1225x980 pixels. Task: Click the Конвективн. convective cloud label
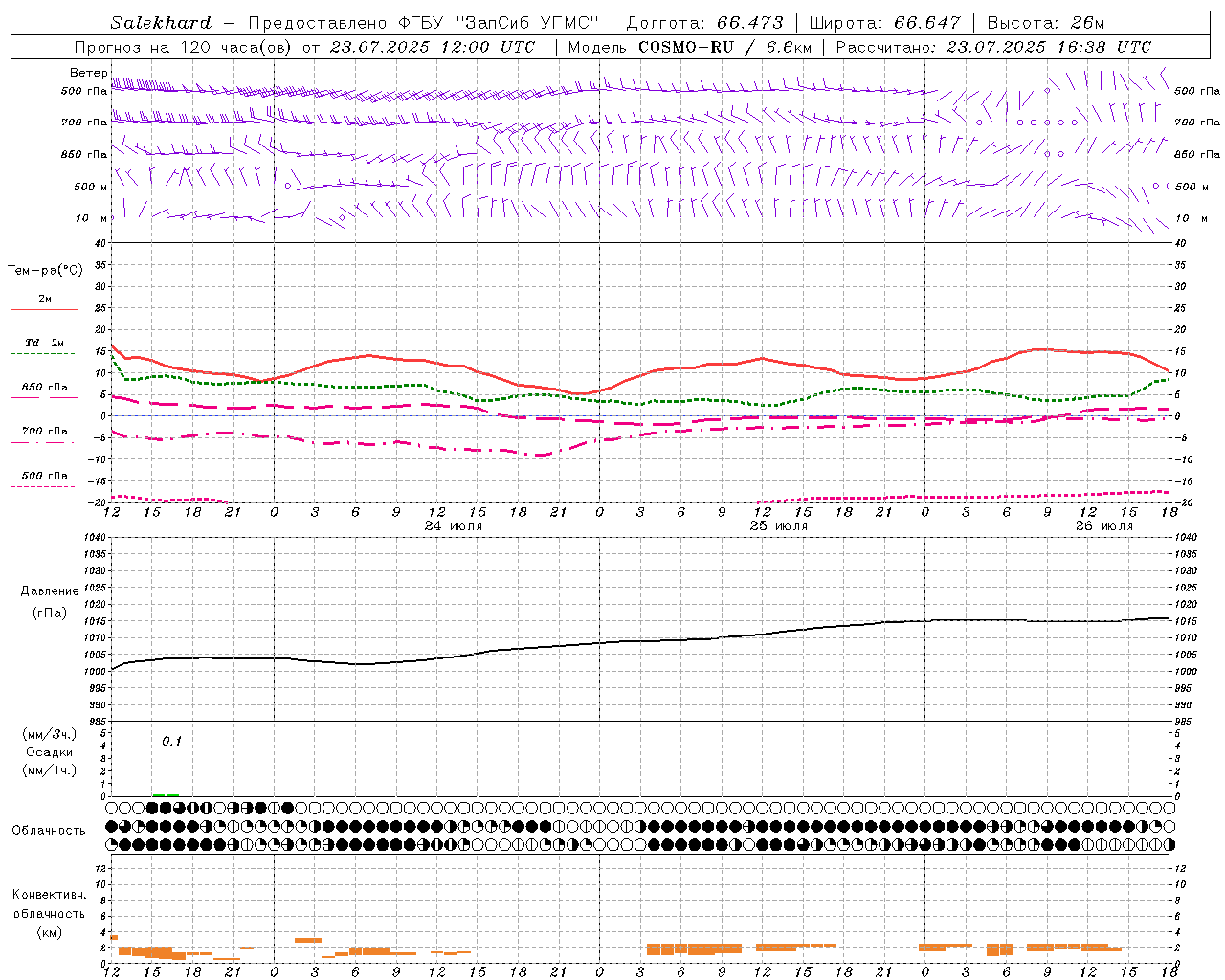49,895
